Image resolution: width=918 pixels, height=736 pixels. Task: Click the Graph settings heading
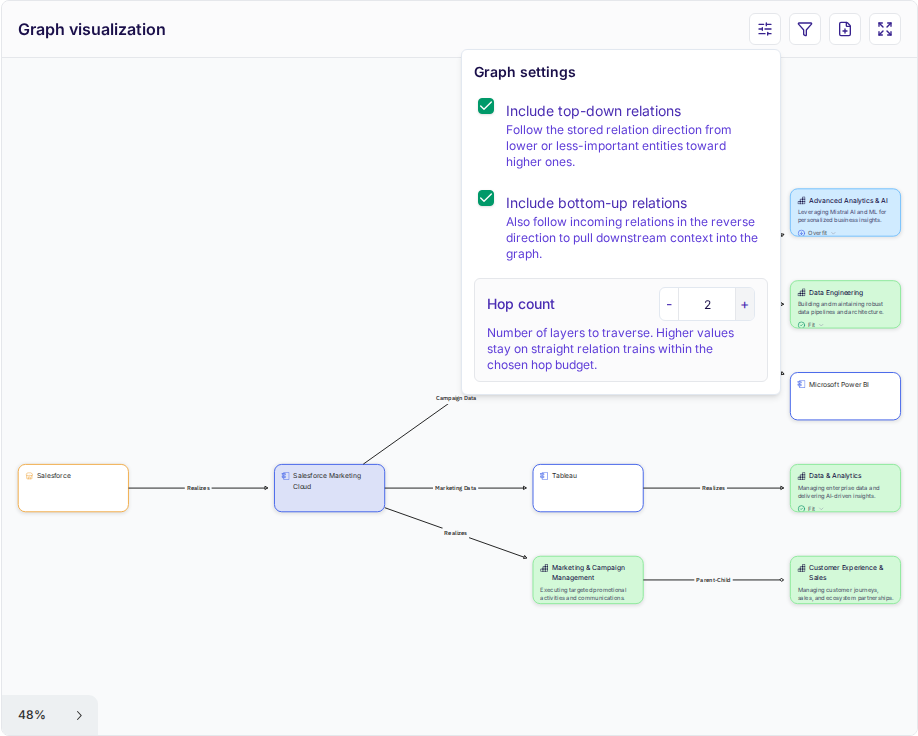tap(525, 72)
